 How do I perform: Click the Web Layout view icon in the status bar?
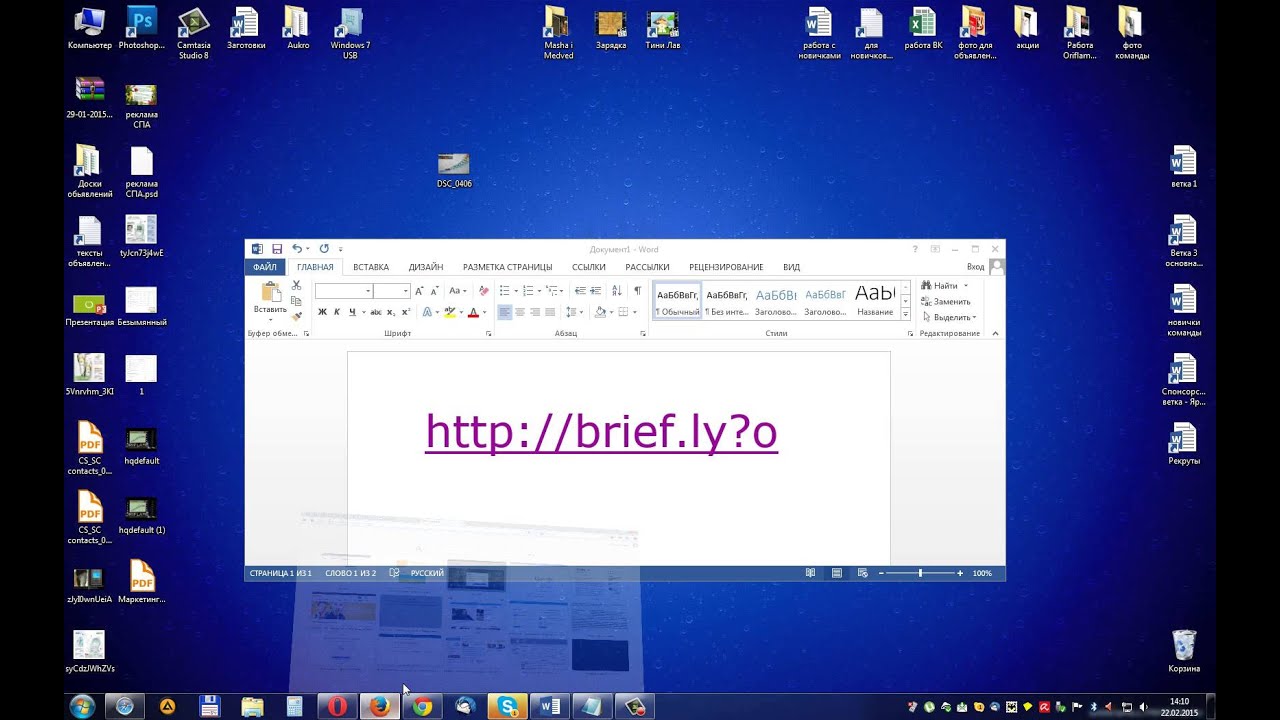862,573
